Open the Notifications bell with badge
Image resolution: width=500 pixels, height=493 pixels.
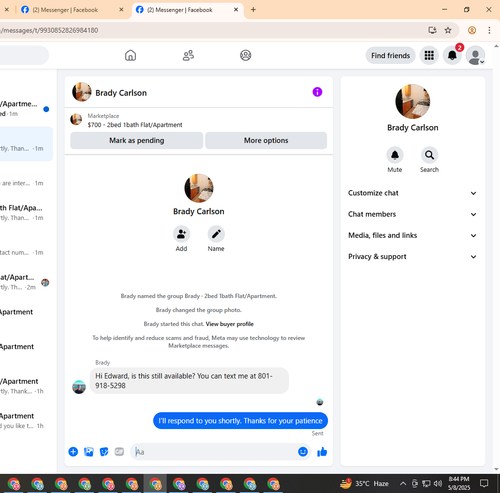point(452,55)
